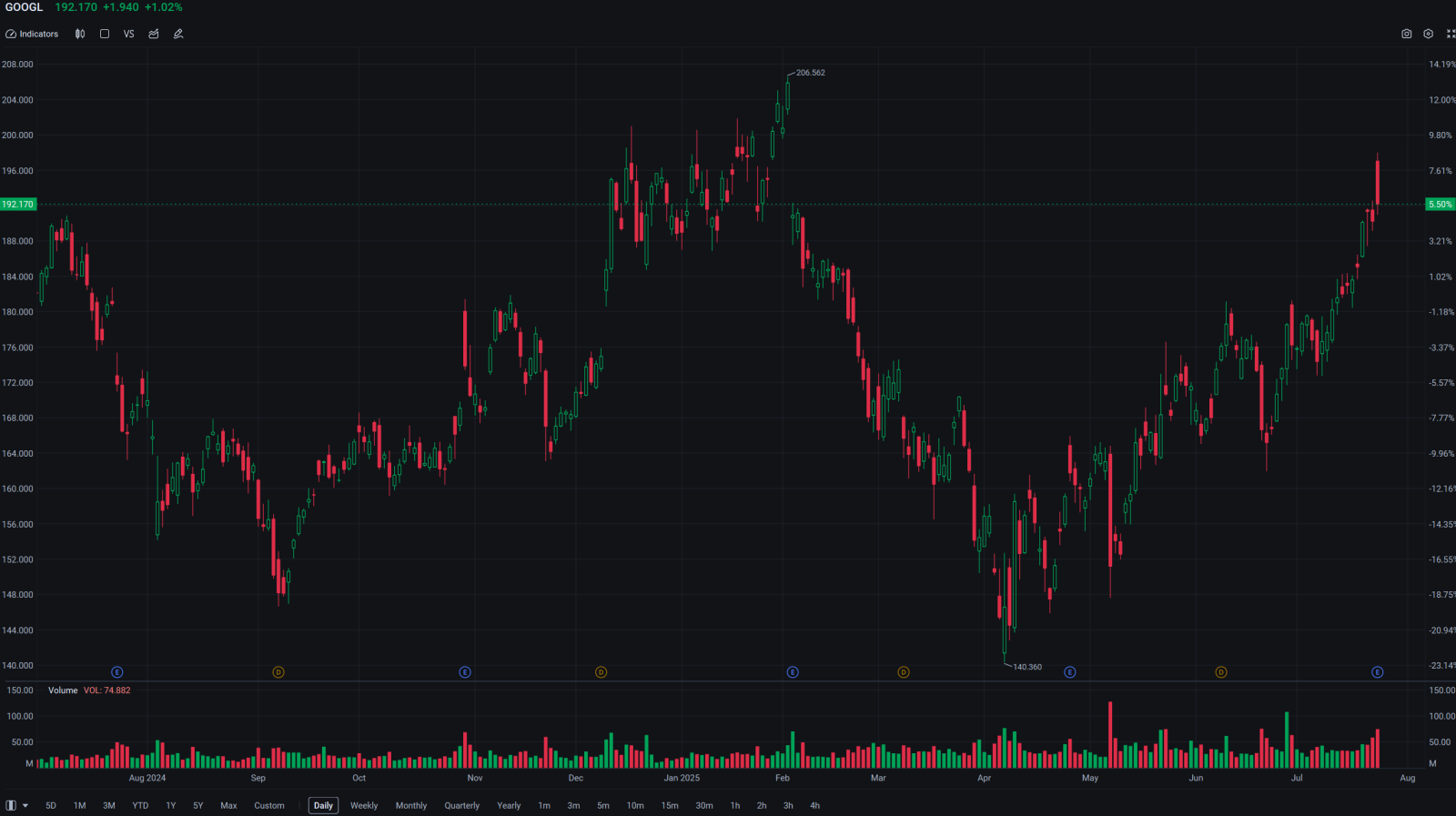
Task: Click the square layout icon in toolbar
Action: coord(105,34)
